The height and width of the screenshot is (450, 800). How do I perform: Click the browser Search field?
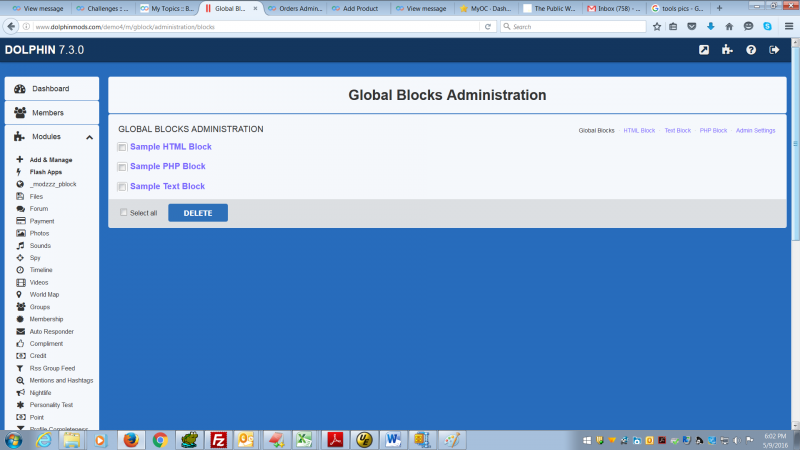click(x=573, y=27)
